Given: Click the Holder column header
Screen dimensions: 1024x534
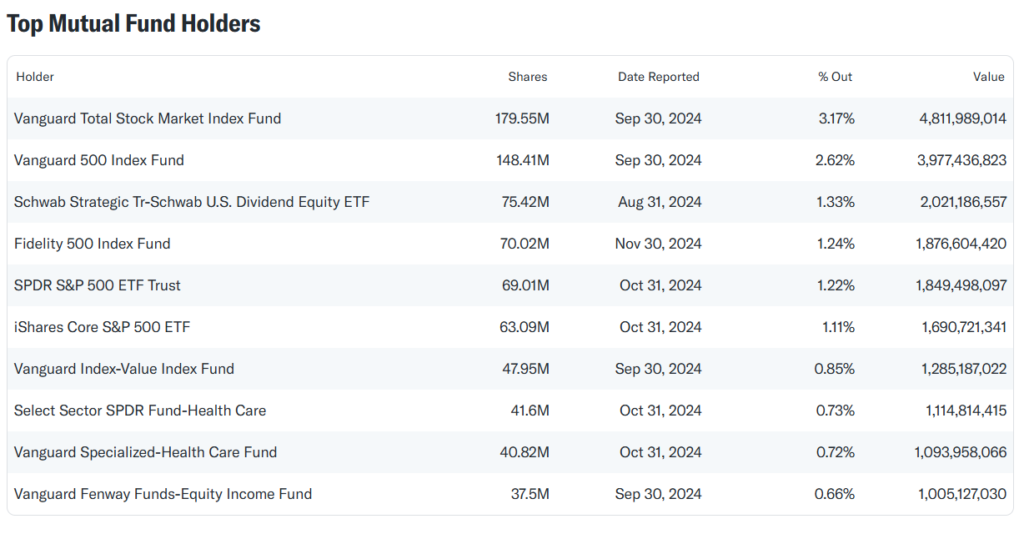Looking at the screenshot, I should pos(35,77).
